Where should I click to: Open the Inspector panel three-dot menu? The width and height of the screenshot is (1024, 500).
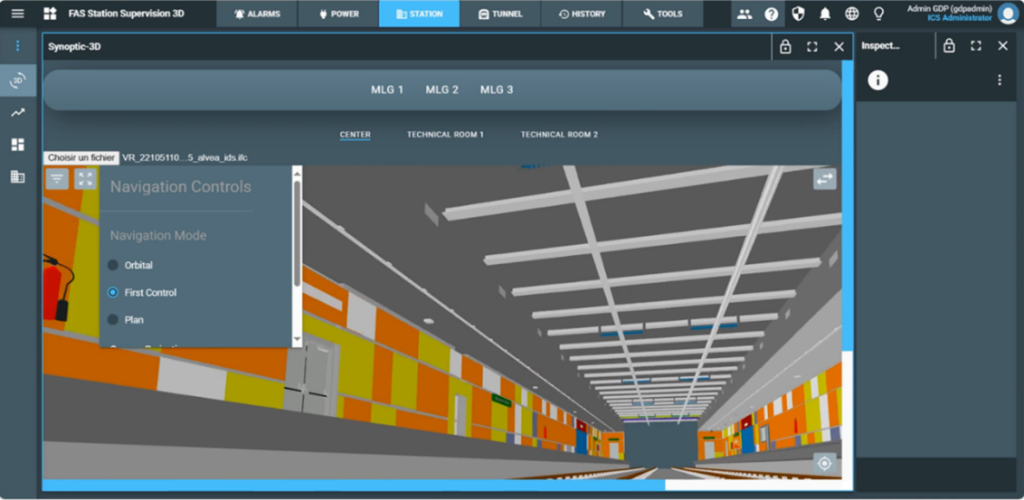coord(998,80)
